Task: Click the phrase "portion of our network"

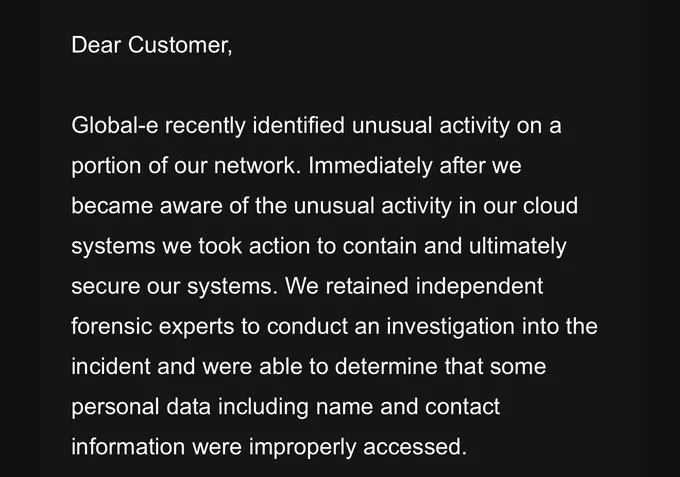Action: click(182, 166)
